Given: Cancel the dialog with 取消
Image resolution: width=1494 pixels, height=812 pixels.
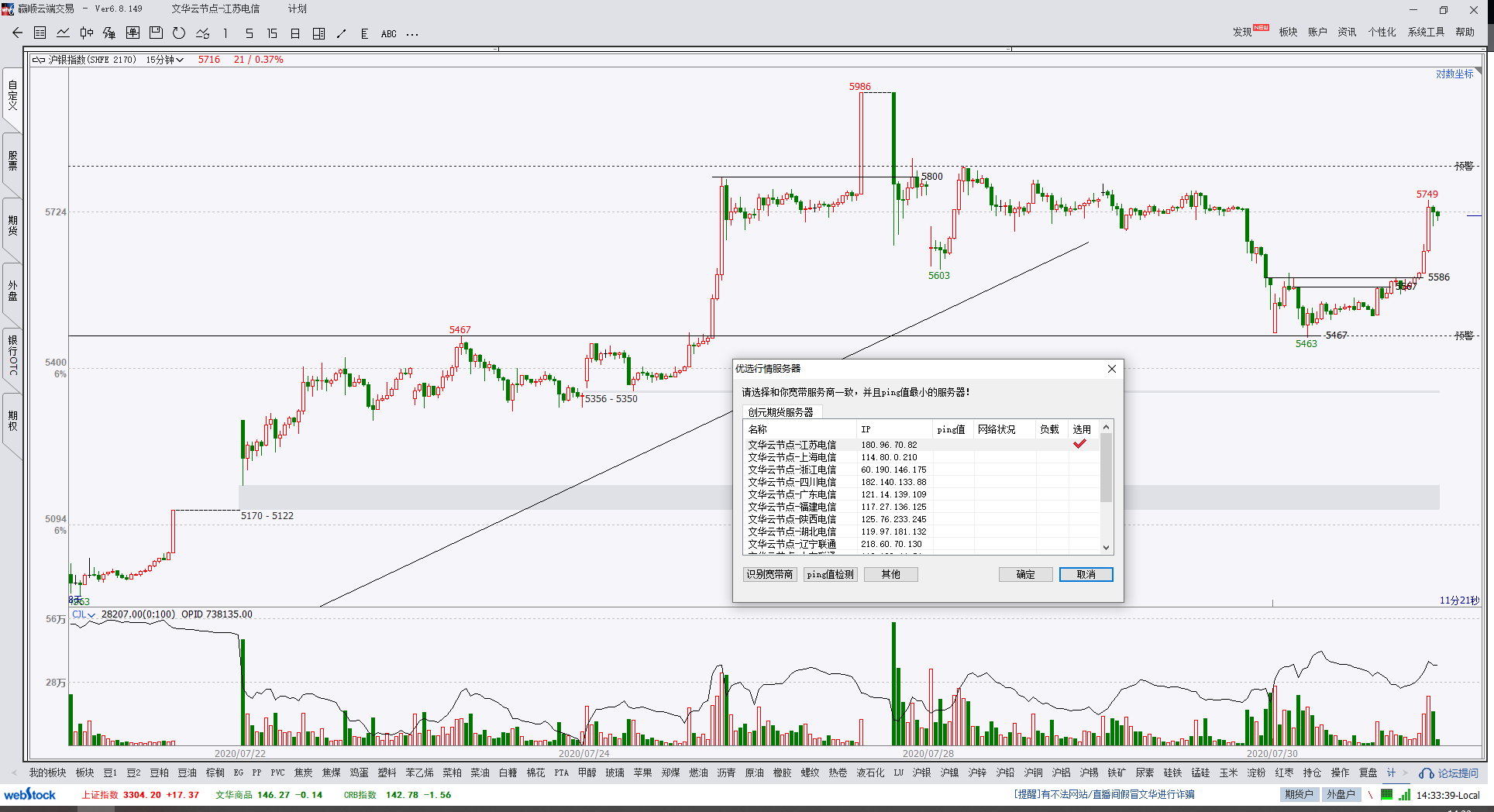Looking at the screenshot, I should 1086,574.
